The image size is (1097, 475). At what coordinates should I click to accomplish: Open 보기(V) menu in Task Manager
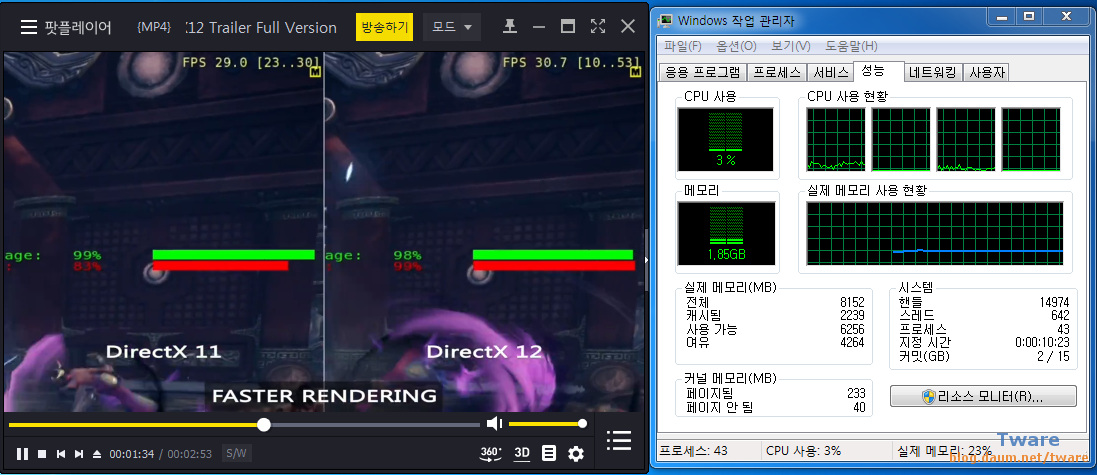(x=791, y=46)
